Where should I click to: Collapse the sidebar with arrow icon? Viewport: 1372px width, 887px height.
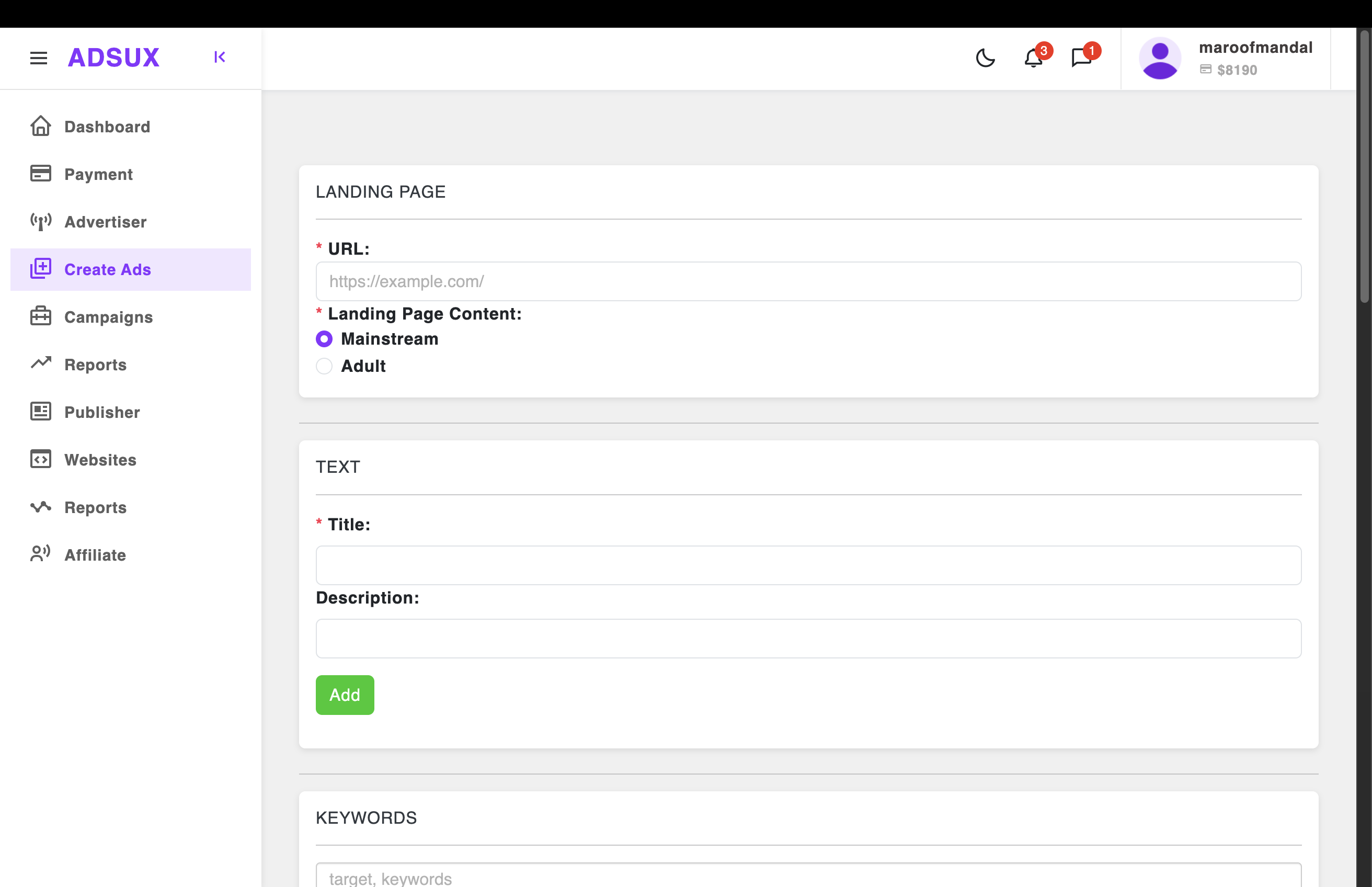(x=220, y=57)
